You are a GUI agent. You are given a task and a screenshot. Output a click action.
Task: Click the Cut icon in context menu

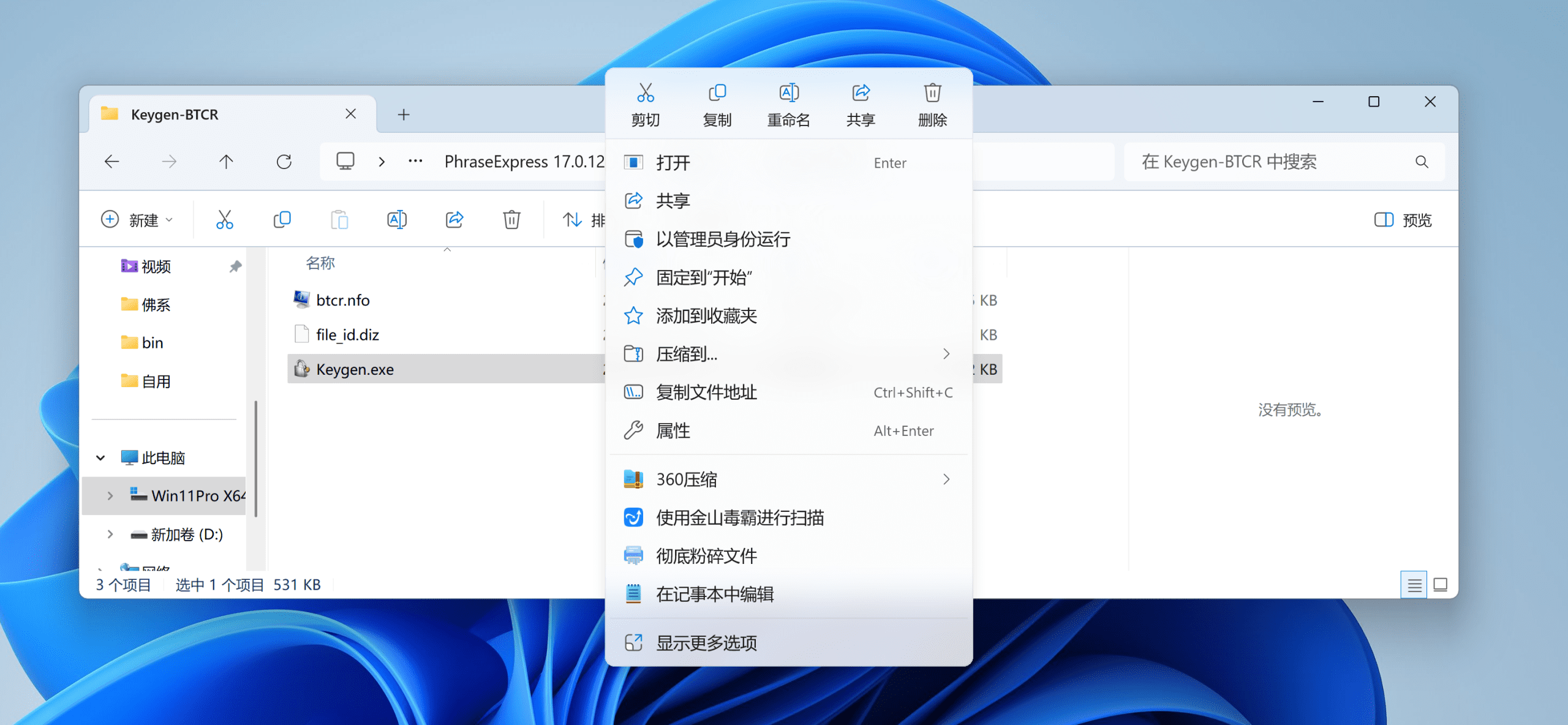coord(645,93)
